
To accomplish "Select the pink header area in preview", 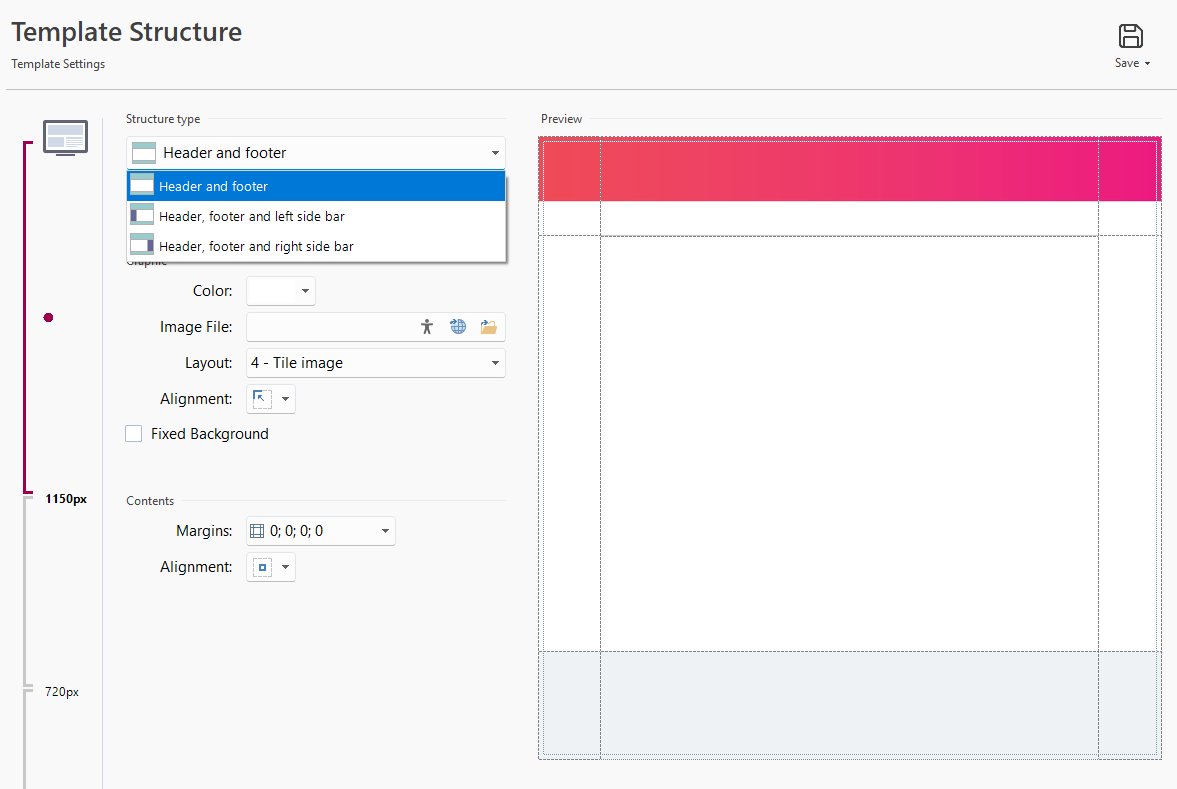I will click(850, 170).
